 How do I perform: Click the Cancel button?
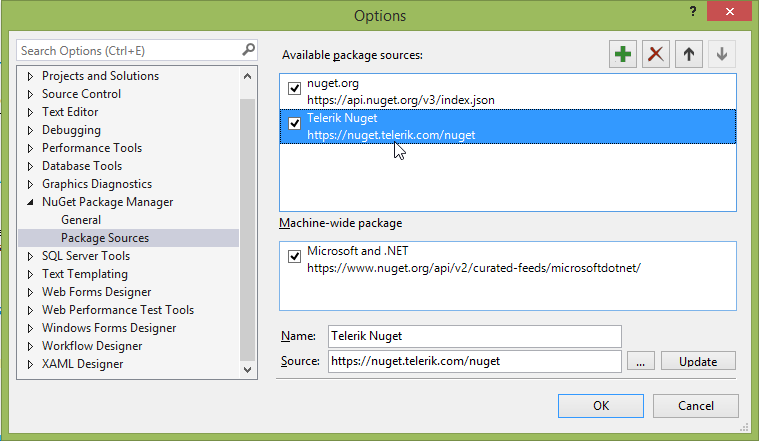point(695,406)
